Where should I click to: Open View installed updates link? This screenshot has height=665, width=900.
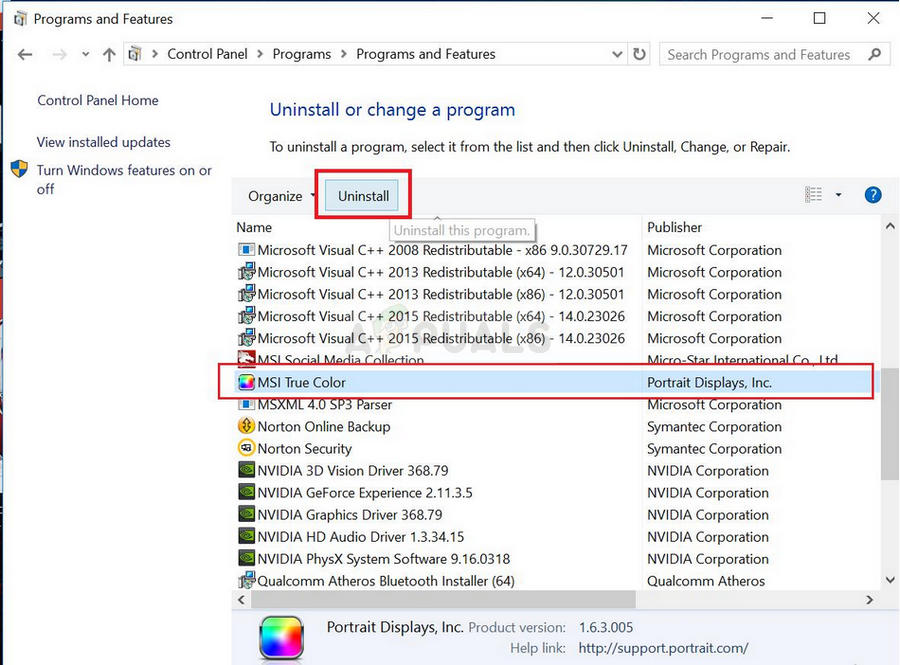(x=103, y=142)
